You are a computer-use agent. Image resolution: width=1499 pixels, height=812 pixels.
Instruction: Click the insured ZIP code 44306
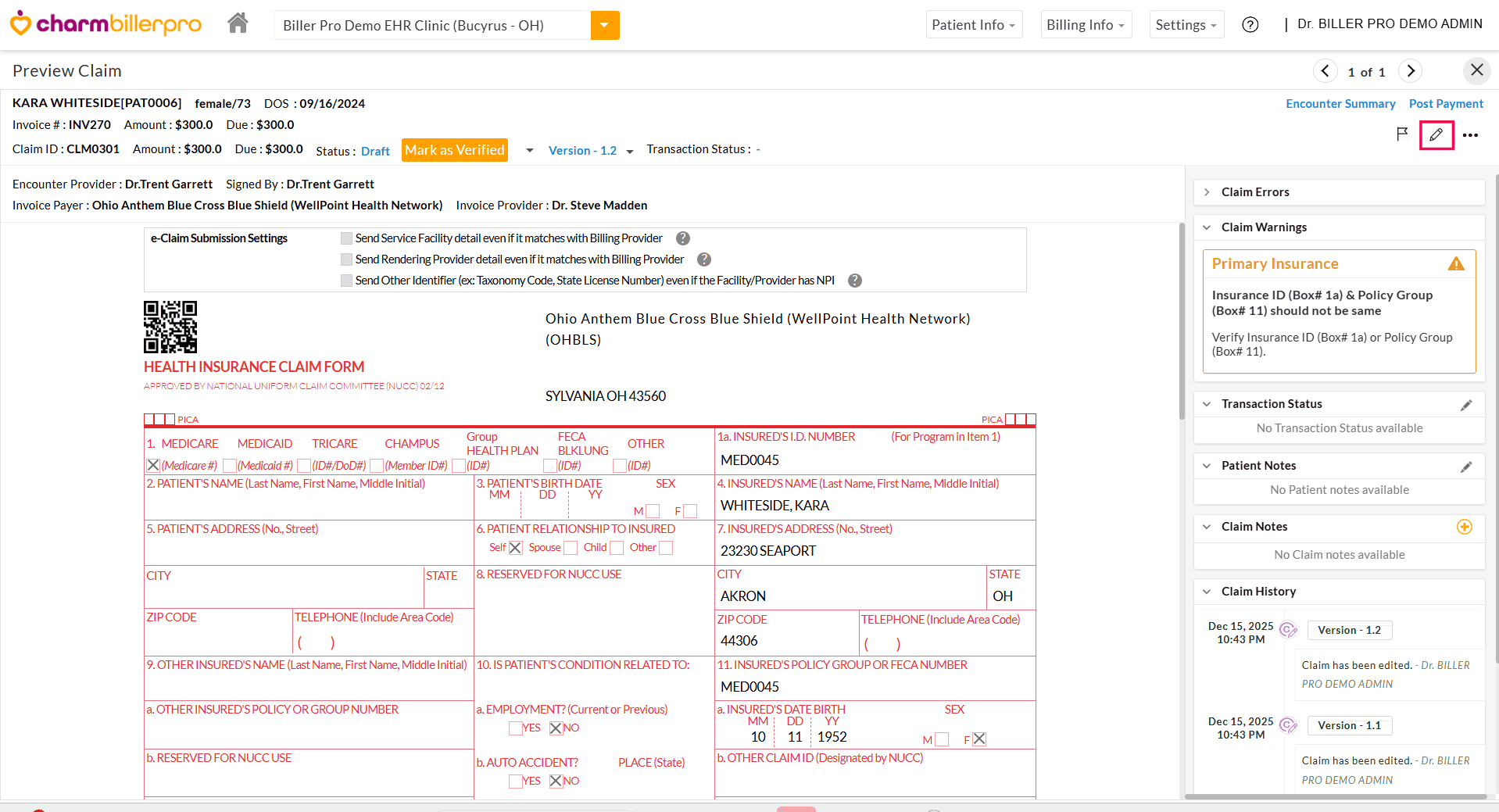click(x=739, y=641)
